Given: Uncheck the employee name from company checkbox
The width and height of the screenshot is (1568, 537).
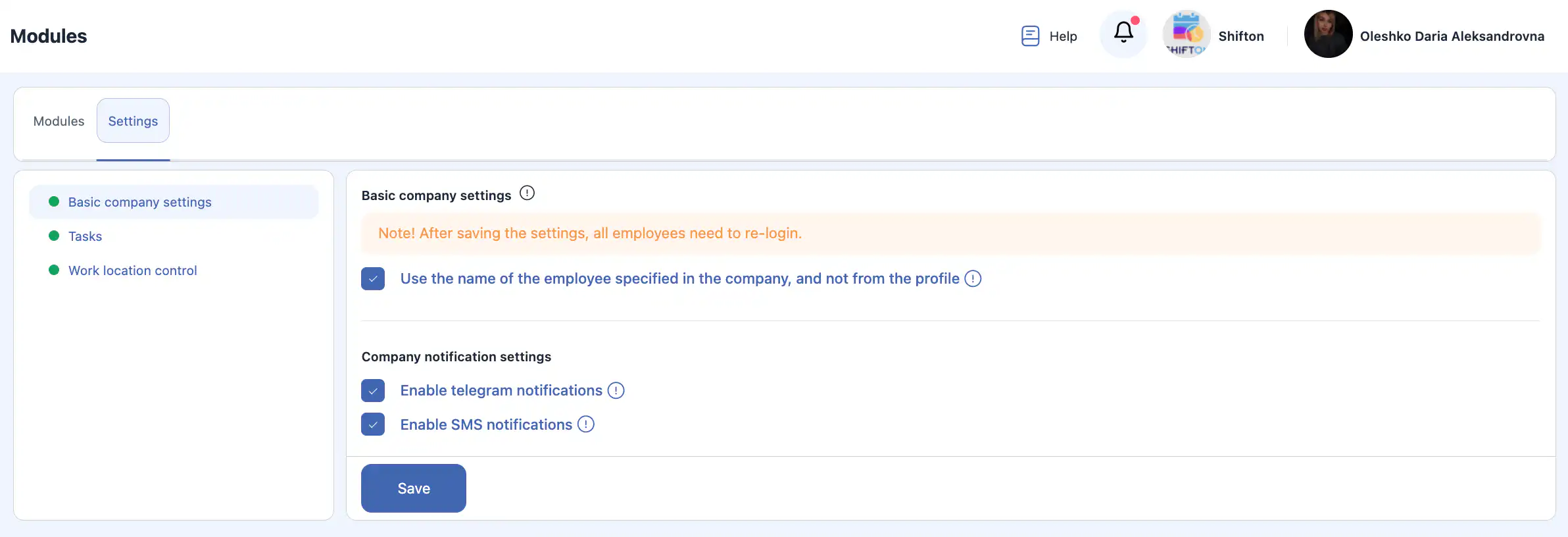Looking at the screenshot, I should tap(373, 279).
